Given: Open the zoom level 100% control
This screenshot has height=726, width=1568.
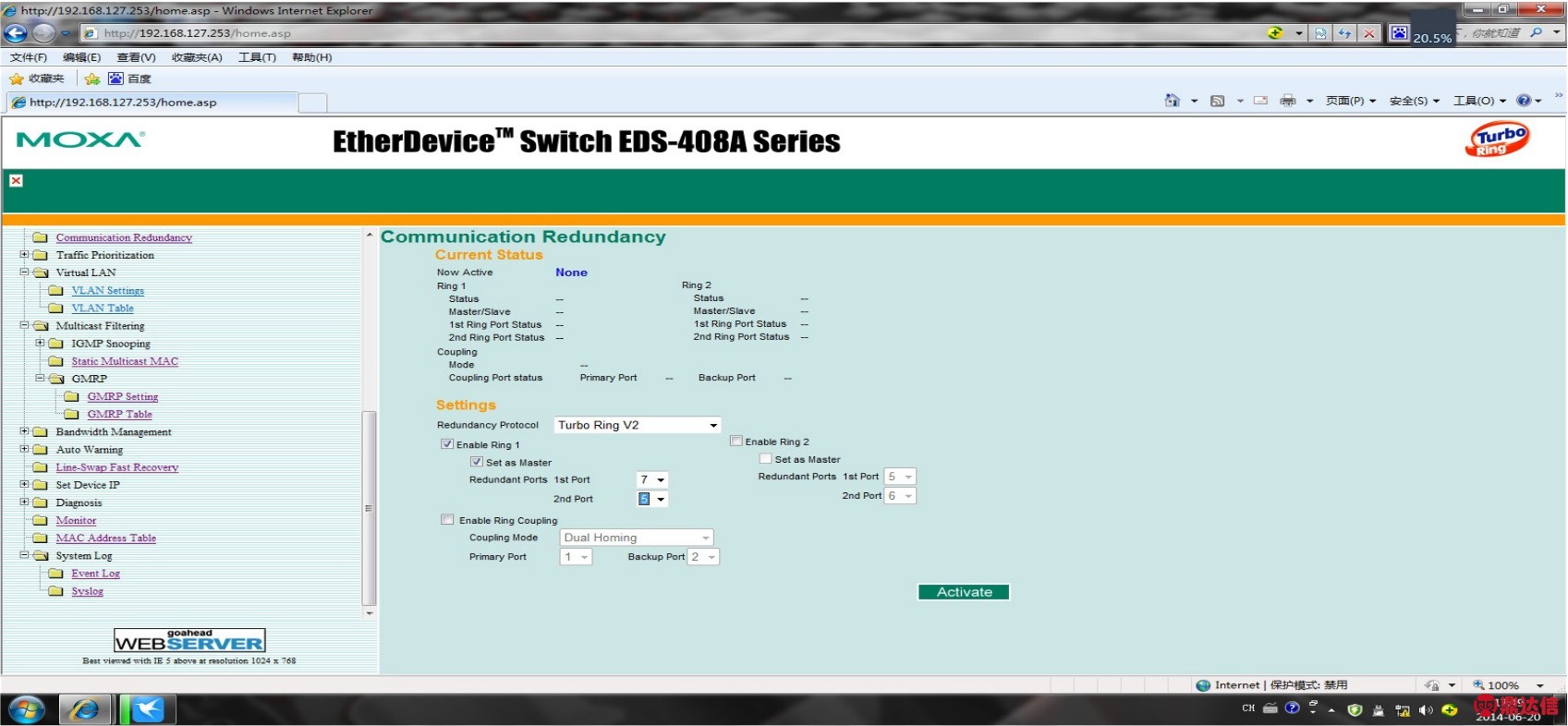Looking at the screenshot, I should point(1507,685).
